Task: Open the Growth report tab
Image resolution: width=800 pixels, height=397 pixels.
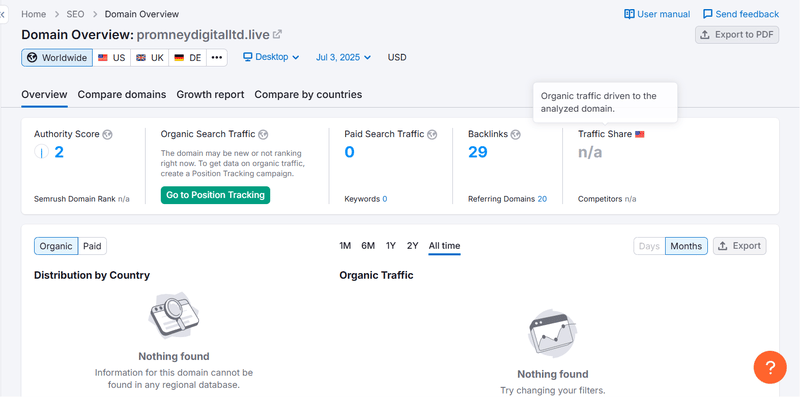Action: (x=210, y=94)
